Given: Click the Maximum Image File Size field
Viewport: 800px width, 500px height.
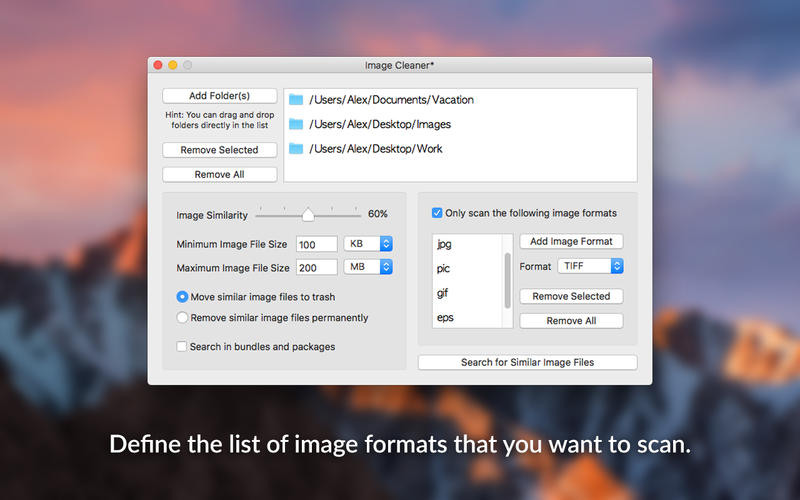Looking at the screenshot, I should click(x=316, y=267).
